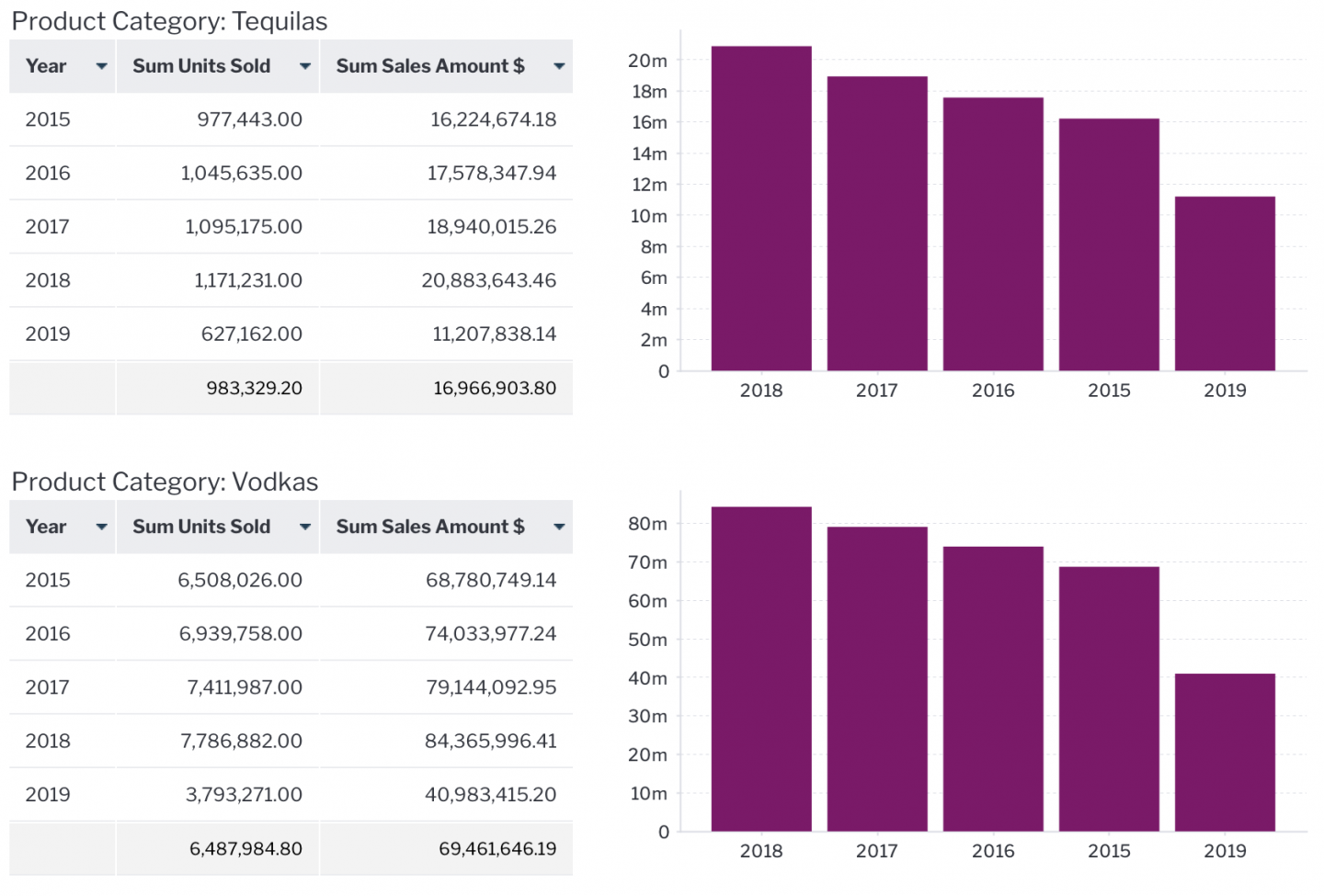Expand Year column dropdown arrow in Vodkas table
The height and width of the screenshot is (896, 1324).
click(101, 527)
